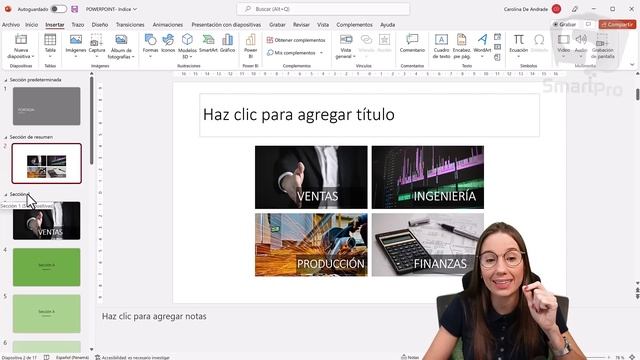Open Carolina De Andrade account
The width and height of the screenshot is (640, 360).
coord(532,9)
